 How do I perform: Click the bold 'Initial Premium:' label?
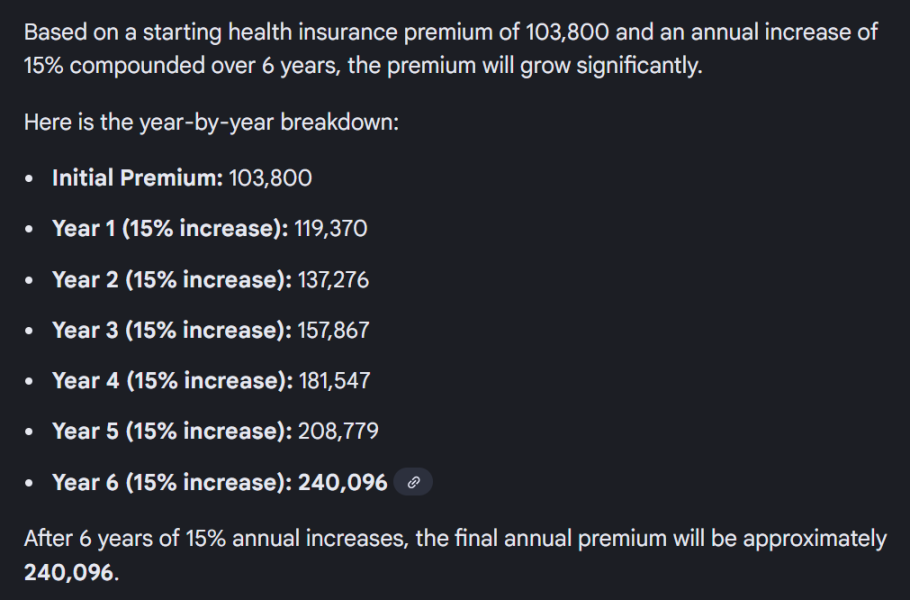(x=137, y=178)
